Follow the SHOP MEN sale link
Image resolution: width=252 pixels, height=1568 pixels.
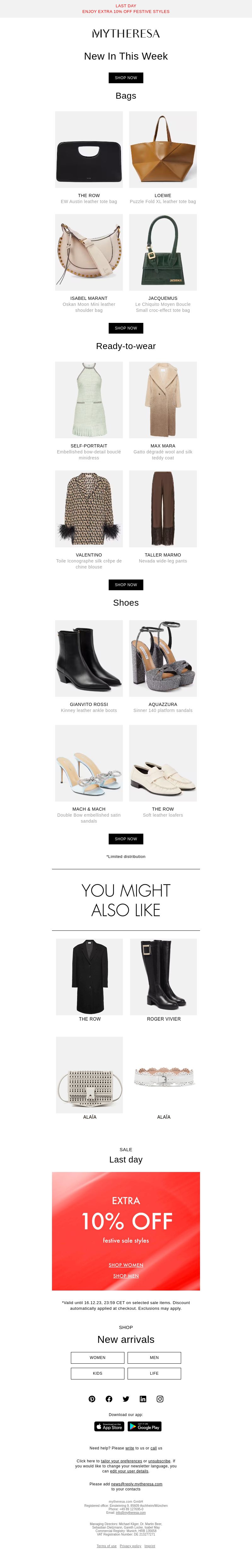click(126, 1276)
